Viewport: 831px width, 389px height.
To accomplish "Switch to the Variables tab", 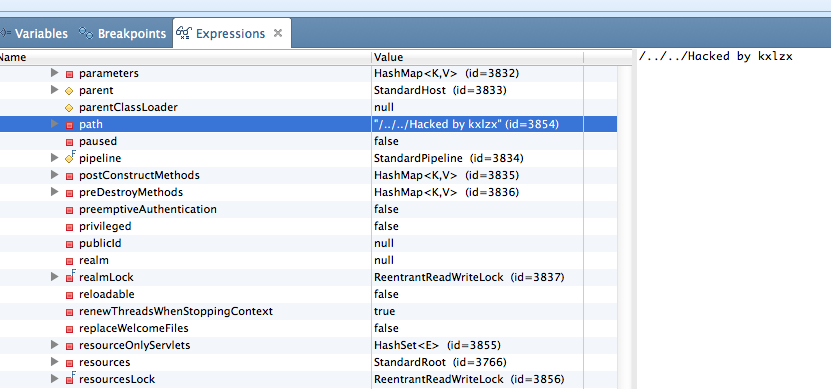I will pyautogui.click(x=34, y=33).
